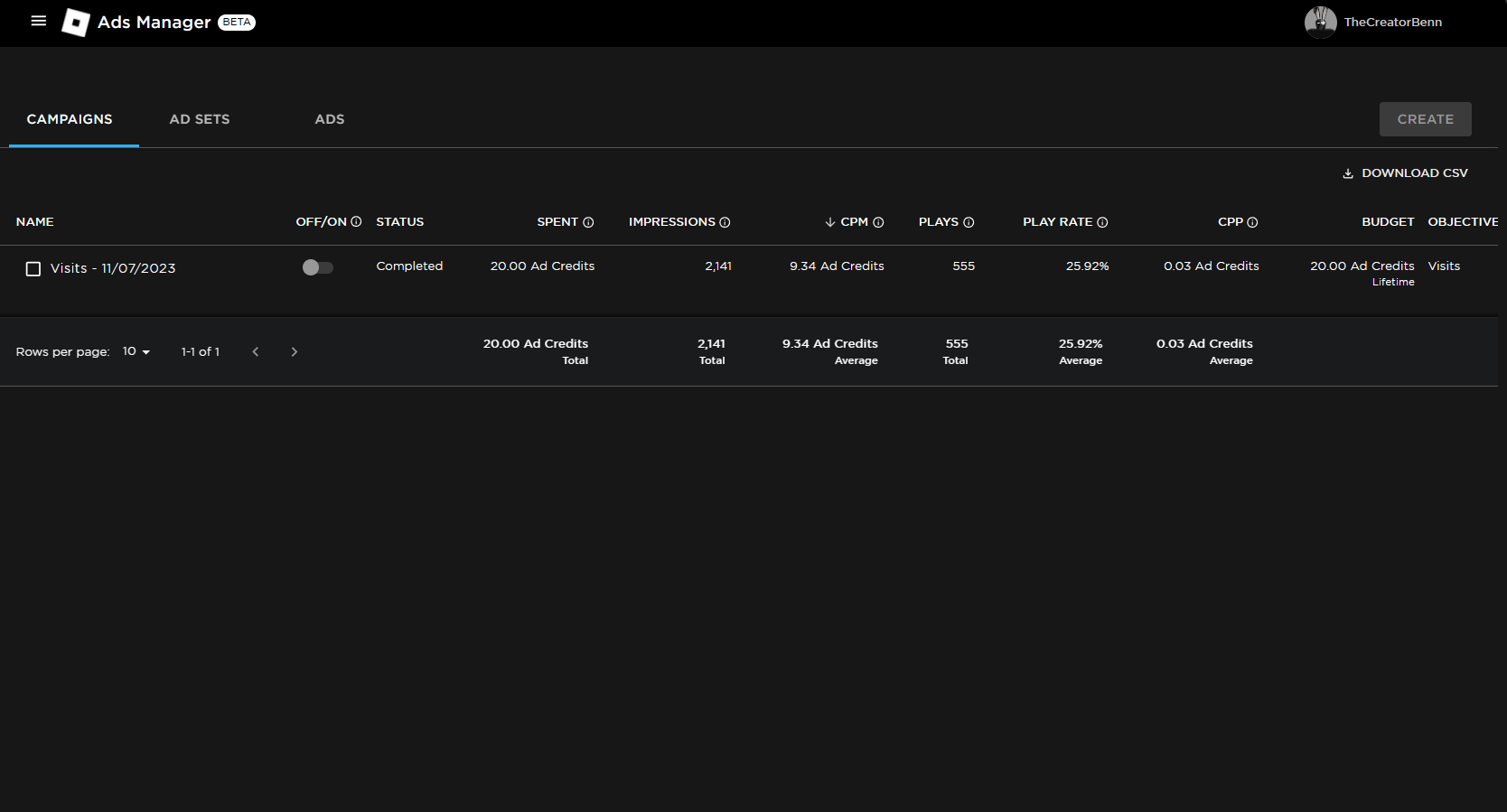Sort by the STATUS column header
The height and width of the screenshot is (812, 1507).
[x=400, y=222]
